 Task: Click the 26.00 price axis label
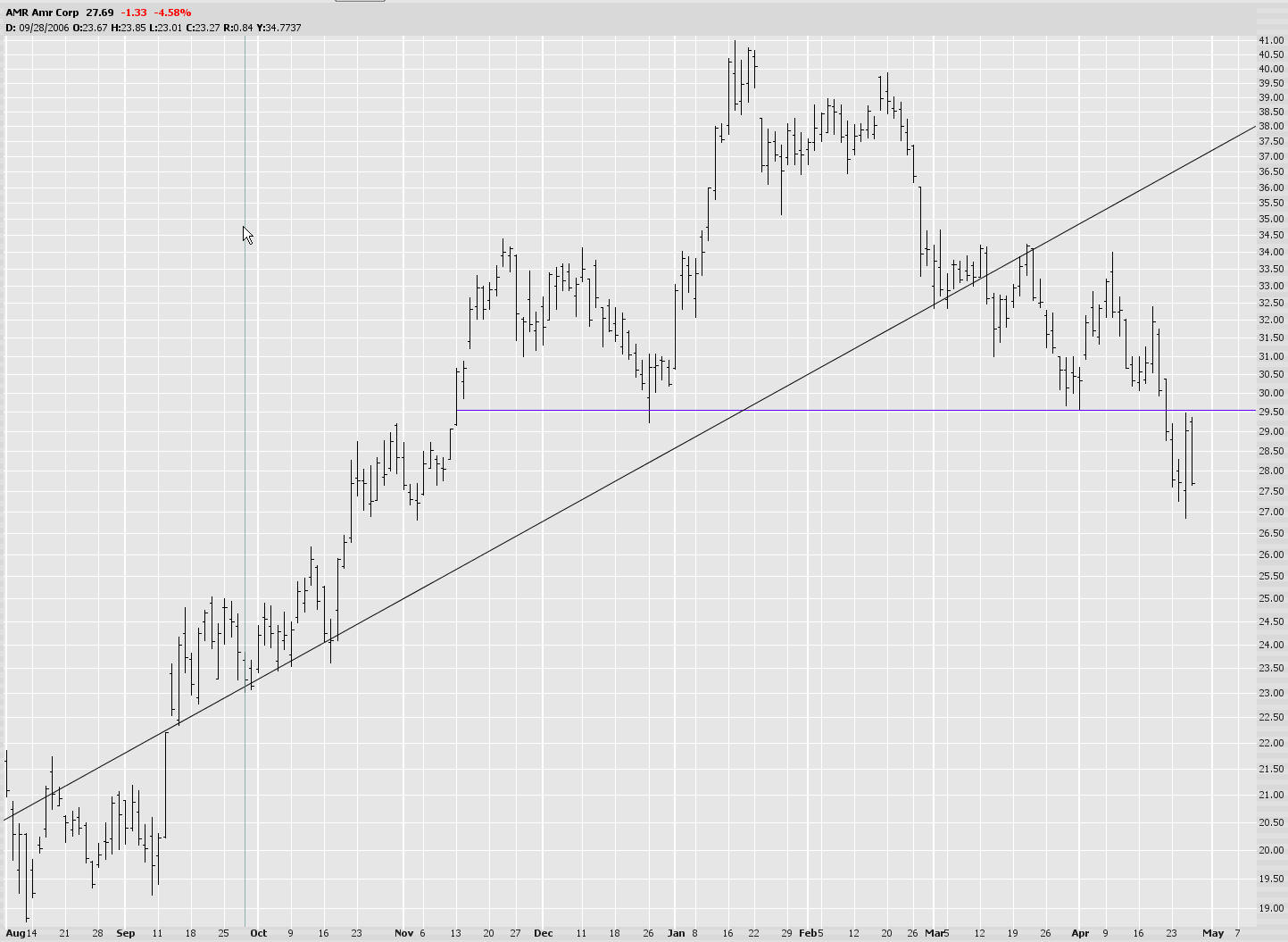(x=1271, y=554)
